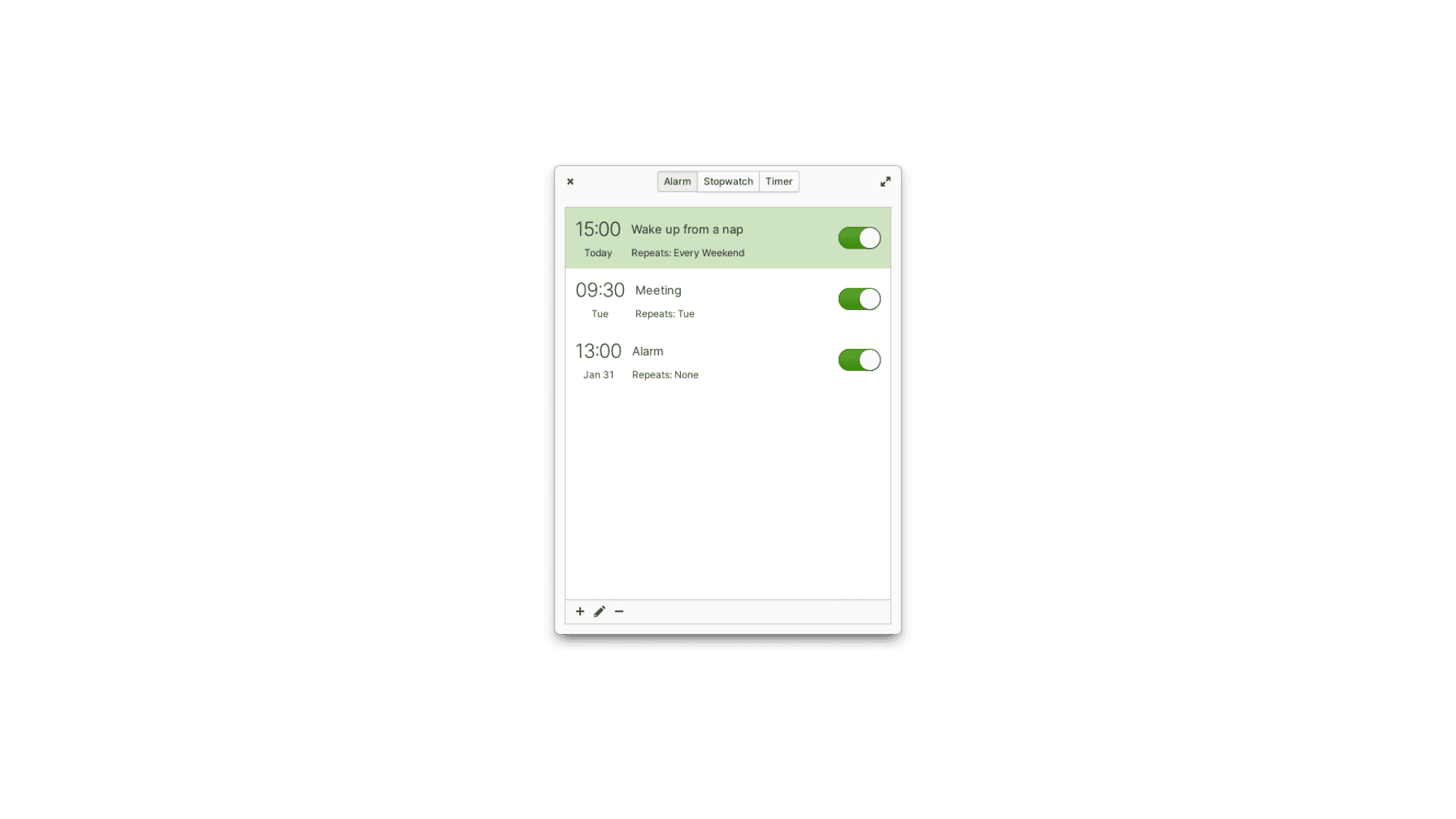Switch to the Stopwatch tab

tap(728, 181)
